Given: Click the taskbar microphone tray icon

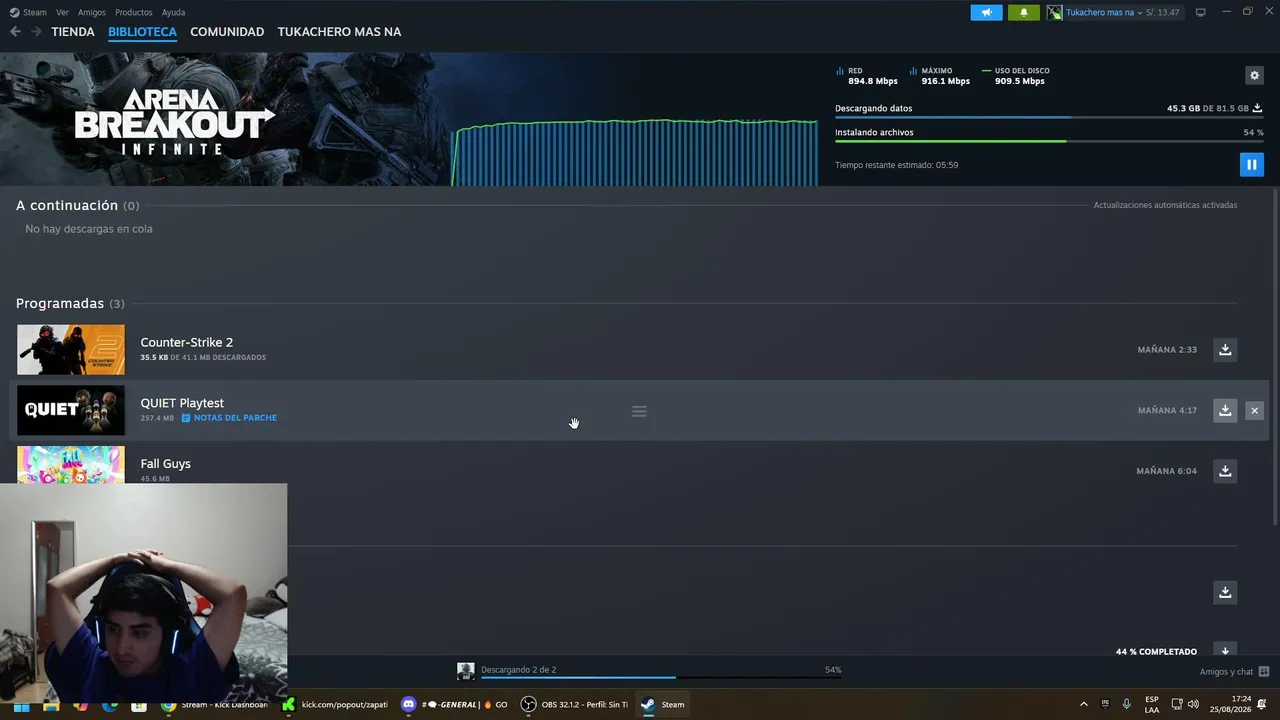Looking at the screenshot, I should click(x=1127, y=704).
